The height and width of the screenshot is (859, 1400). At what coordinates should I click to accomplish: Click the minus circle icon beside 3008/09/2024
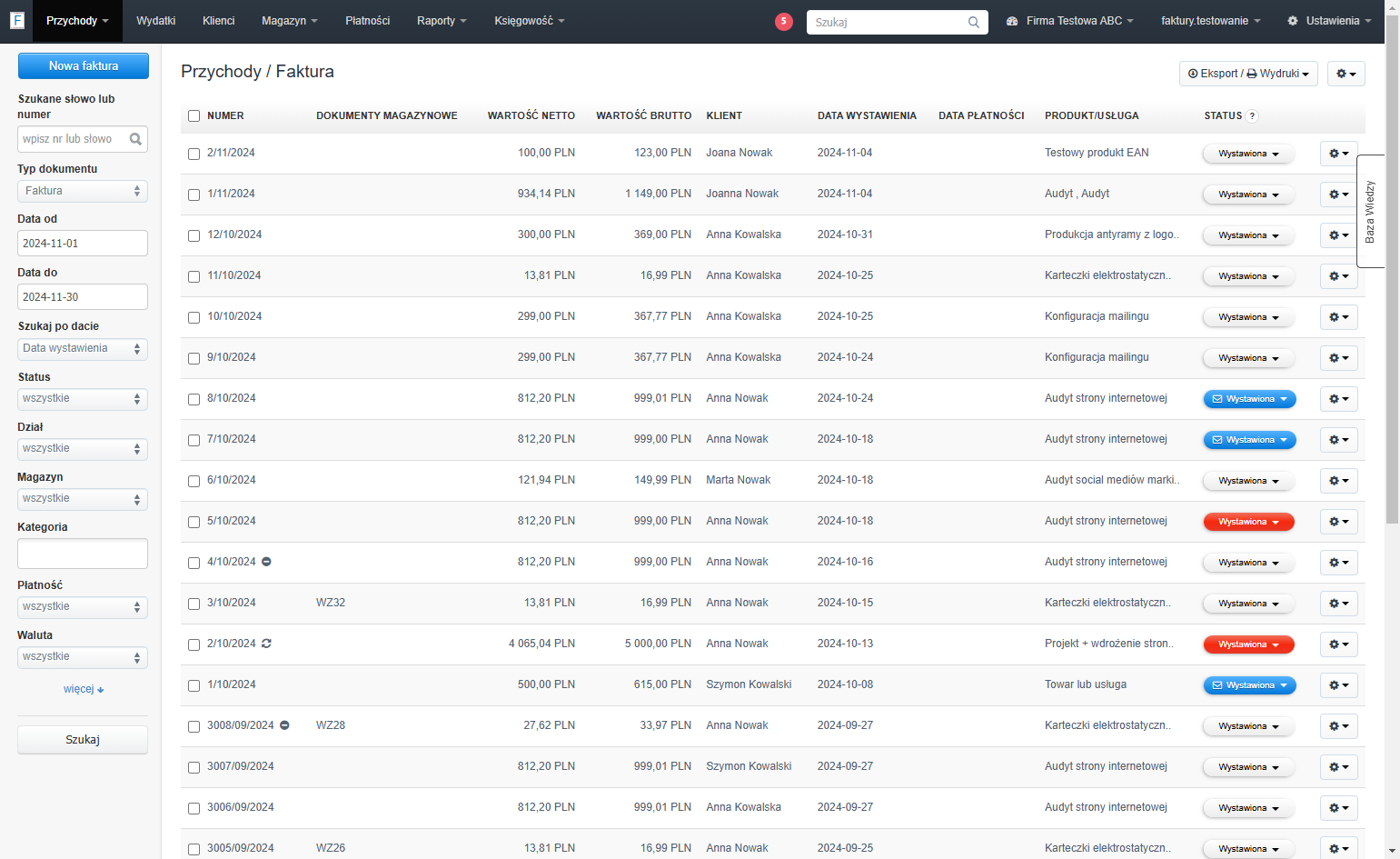point(284,725)
